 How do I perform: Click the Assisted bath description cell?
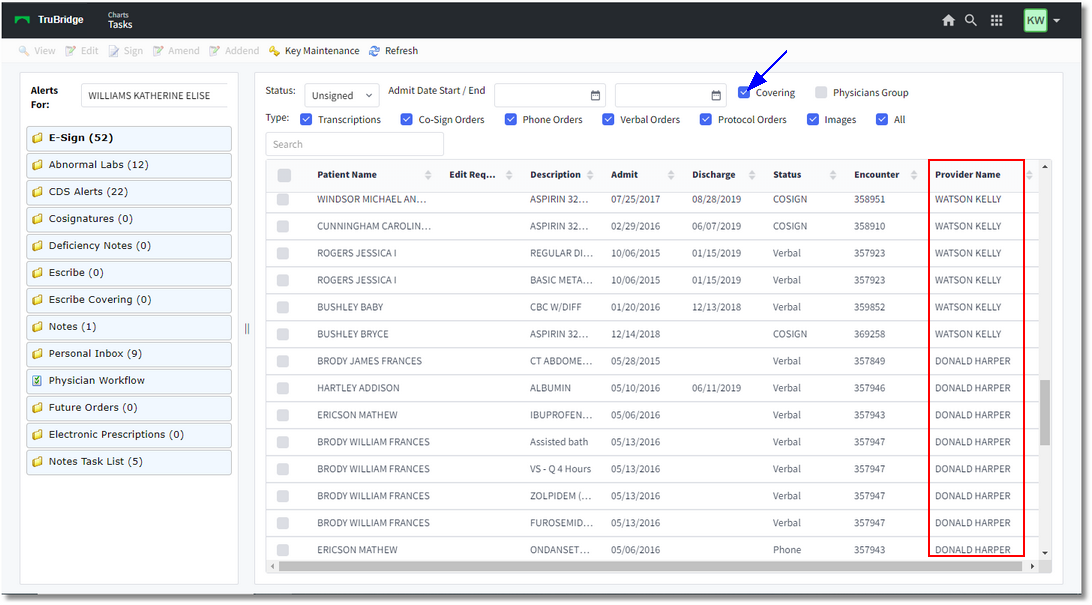[x=559, y=442]
